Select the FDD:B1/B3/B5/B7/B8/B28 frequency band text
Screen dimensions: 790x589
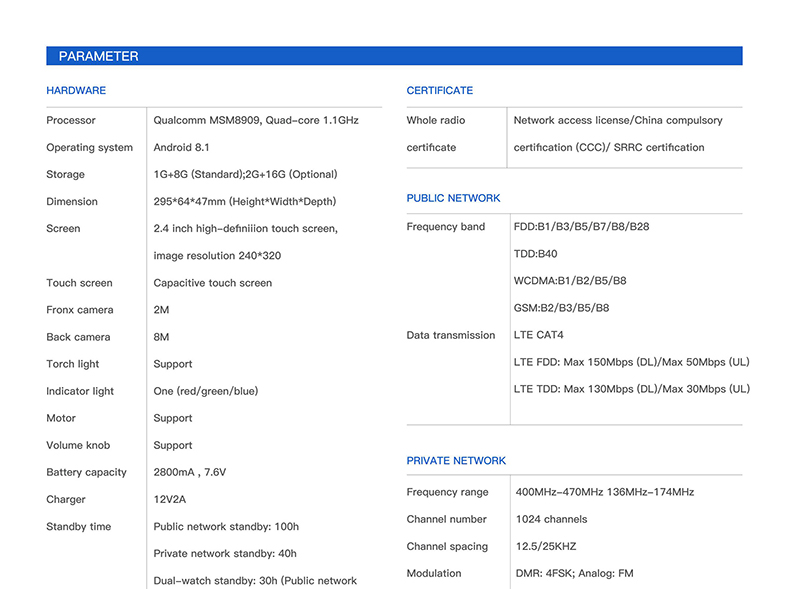pyautogui.click(x=581, y=227)
